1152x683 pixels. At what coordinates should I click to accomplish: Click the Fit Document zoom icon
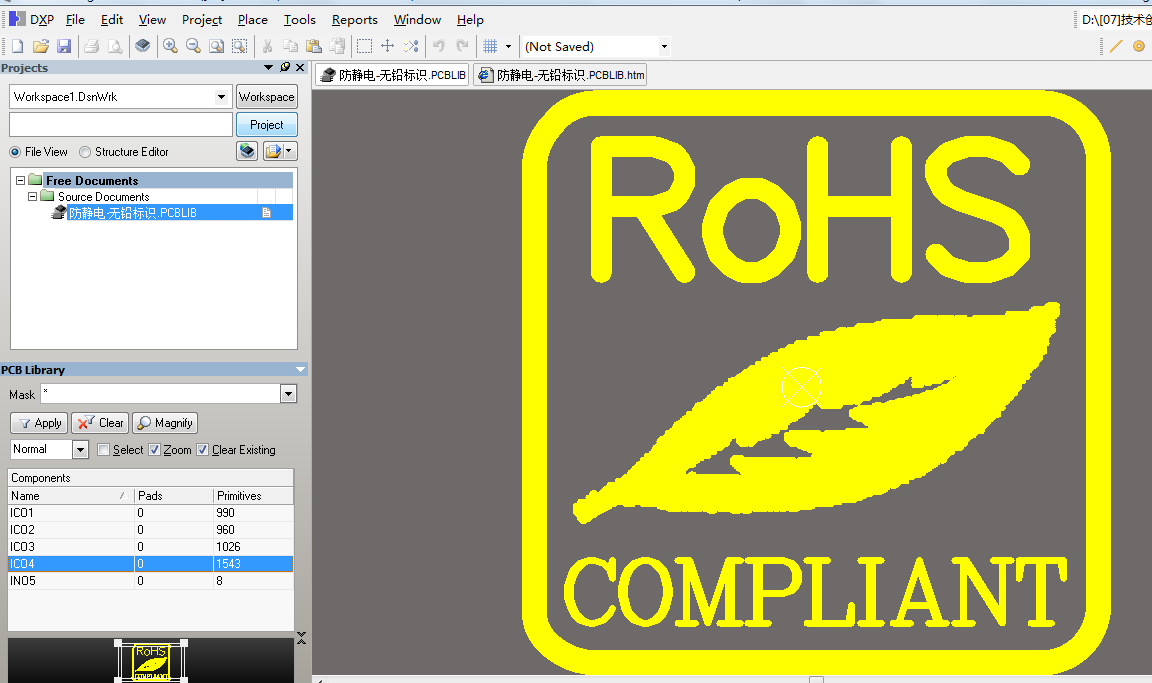(x=216, y=46)
